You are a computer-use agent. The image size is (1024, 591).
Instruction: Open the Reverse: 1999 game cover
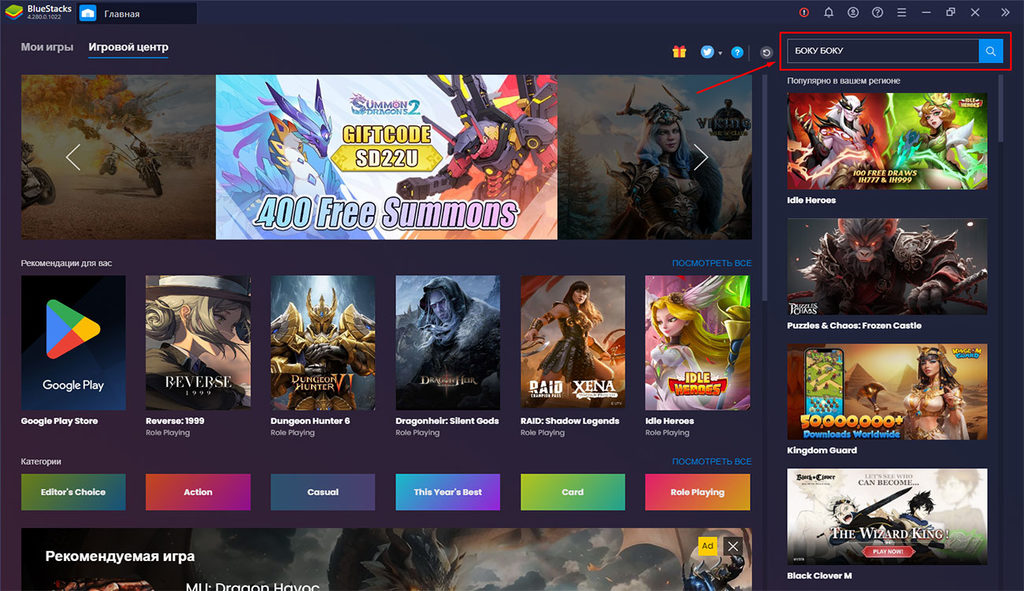(x=198, y=343)
